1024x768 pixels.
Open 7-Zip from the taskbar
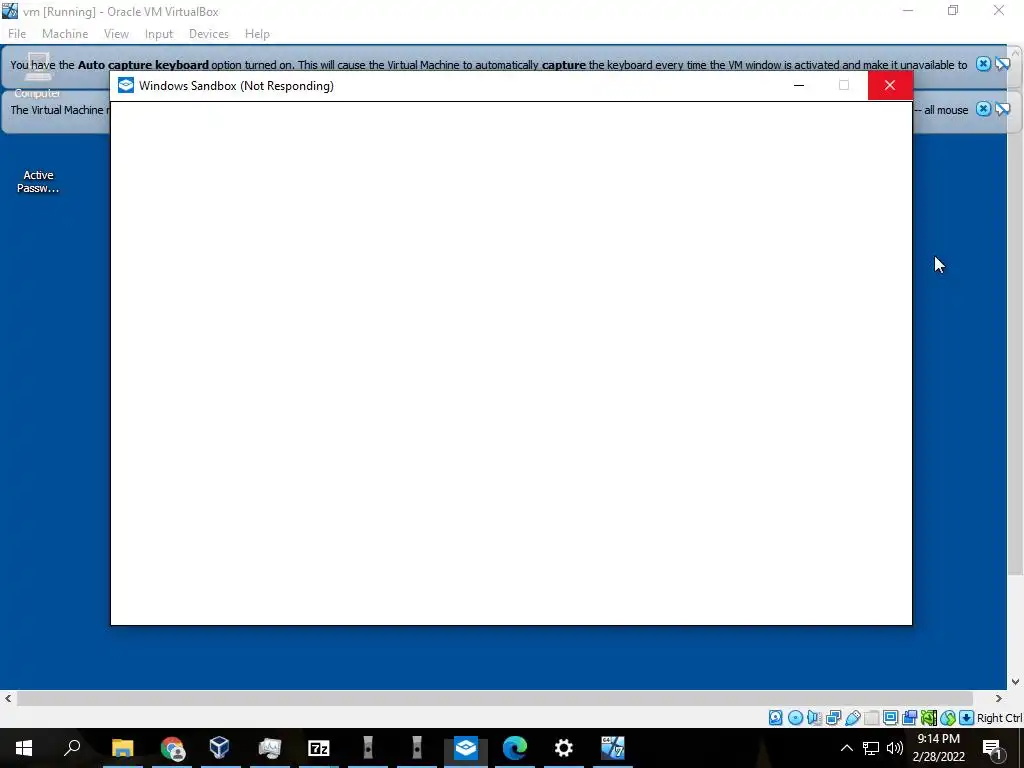(319, 748)
